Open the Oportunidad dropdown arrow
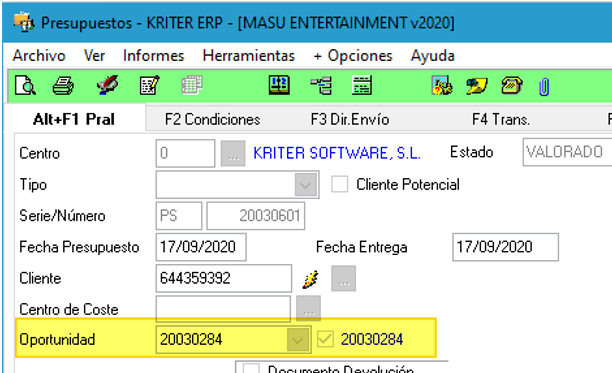 coord(297,339)
